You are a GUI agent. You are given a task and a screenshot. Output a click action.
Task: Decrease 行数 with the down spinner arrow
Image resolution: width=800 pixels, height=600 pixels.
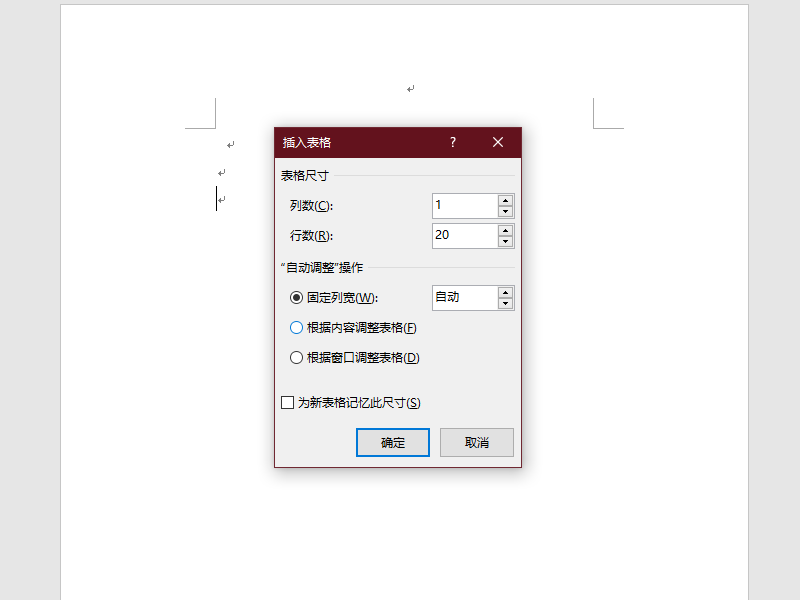pos(506,241)
